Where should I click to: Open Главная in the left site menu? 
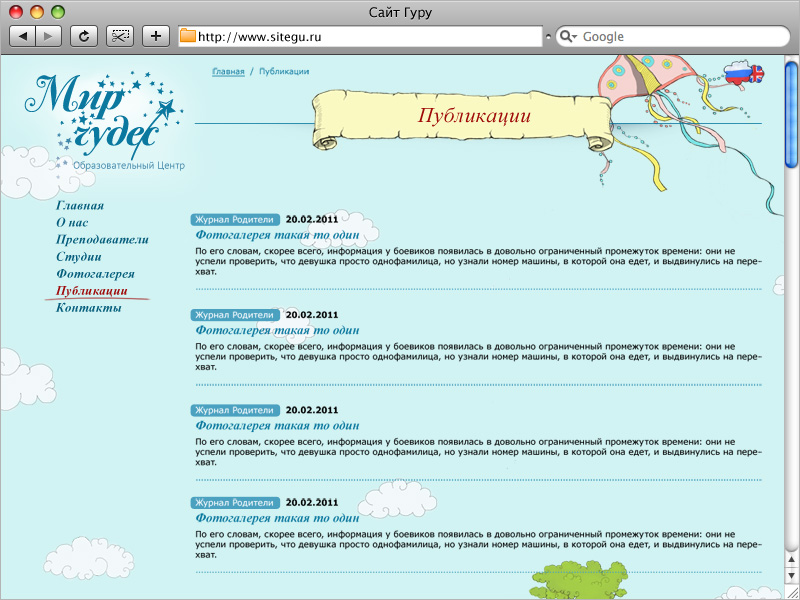coord(80,206)
